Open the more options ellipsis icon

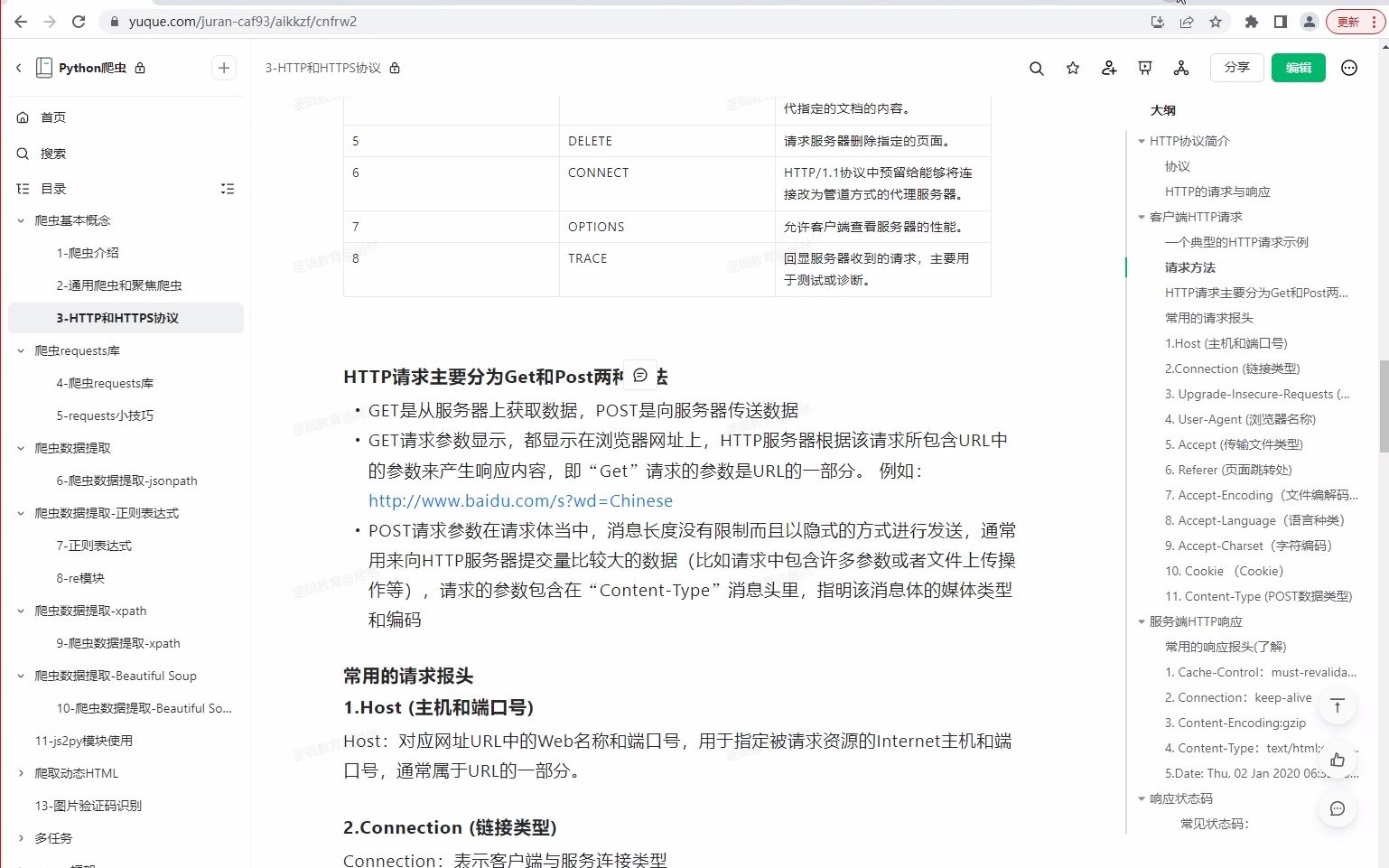pyautogui.click(x=1349, y=68)
